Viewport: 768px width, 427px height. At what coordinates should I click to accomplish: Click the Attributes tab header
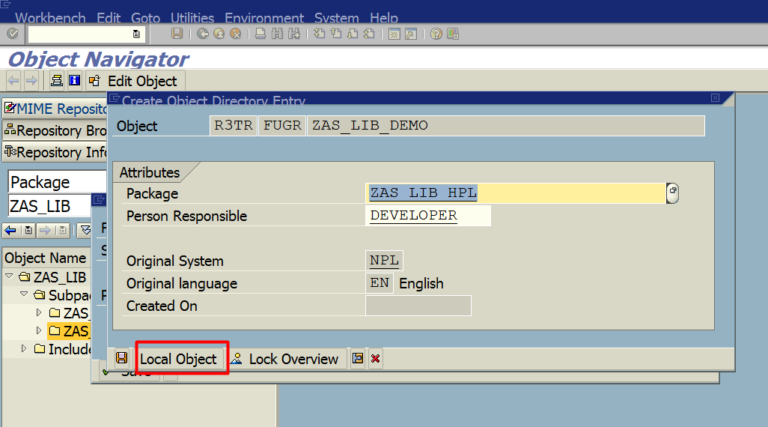click(x=149, y=172)
